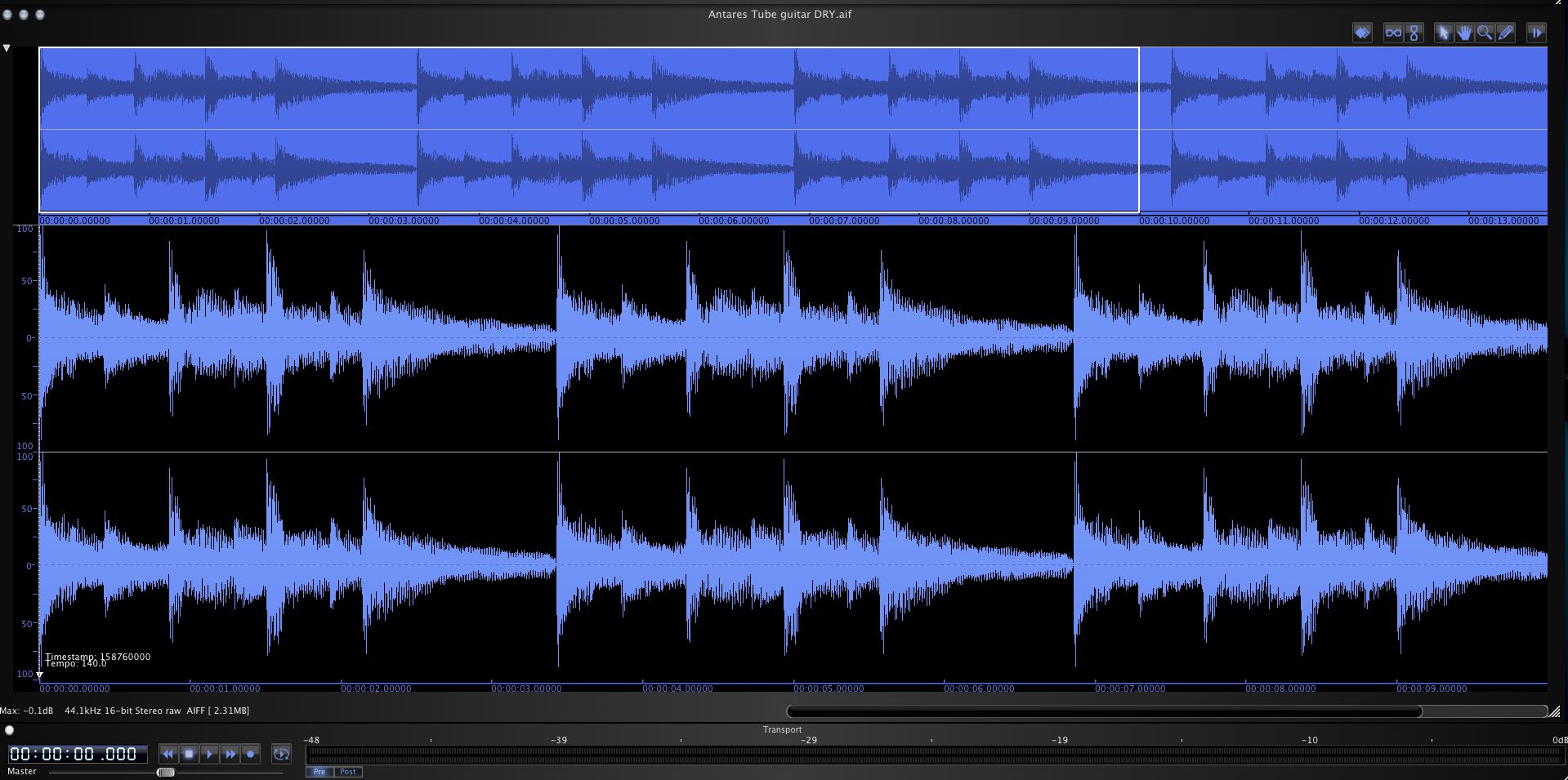Screen dimensions: 1568x780
Task: Toggle loop playback button
Action: click(x=281, y=754)
